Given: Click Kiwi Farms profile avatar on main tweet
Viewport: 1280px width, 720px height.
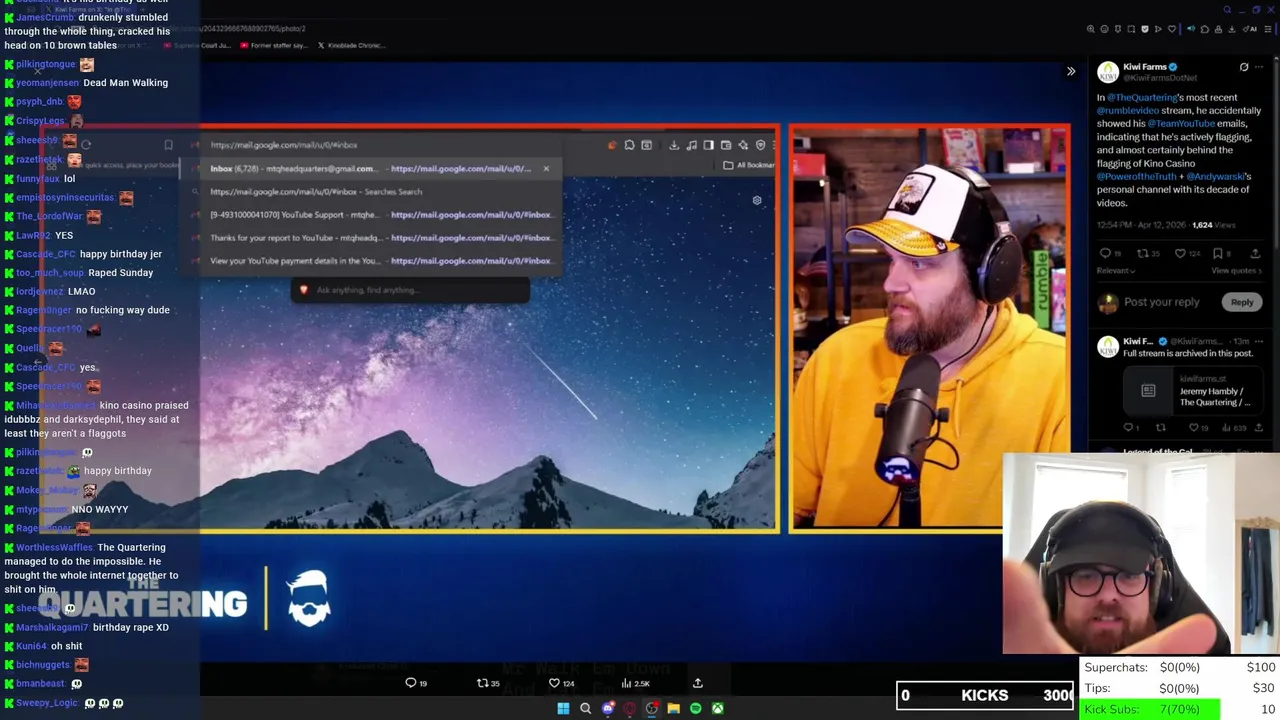Looking at the screenshot, I should (x=1108, y=73).
